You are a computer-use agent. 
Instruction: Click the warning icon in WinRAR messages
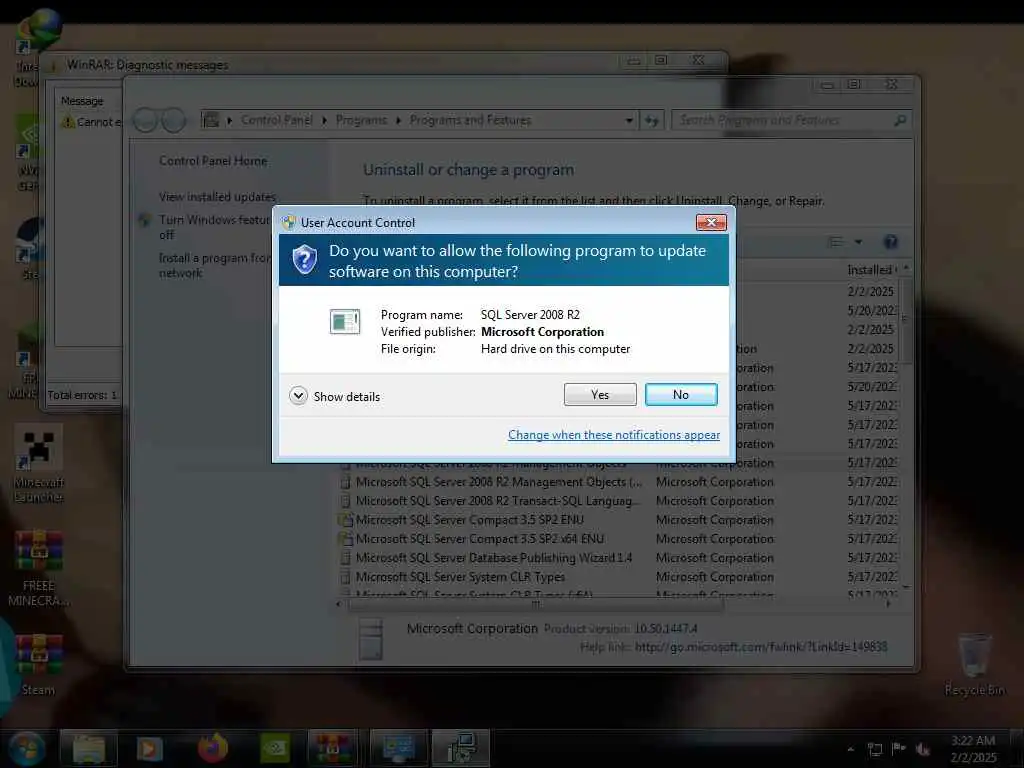tap(68, 121)
